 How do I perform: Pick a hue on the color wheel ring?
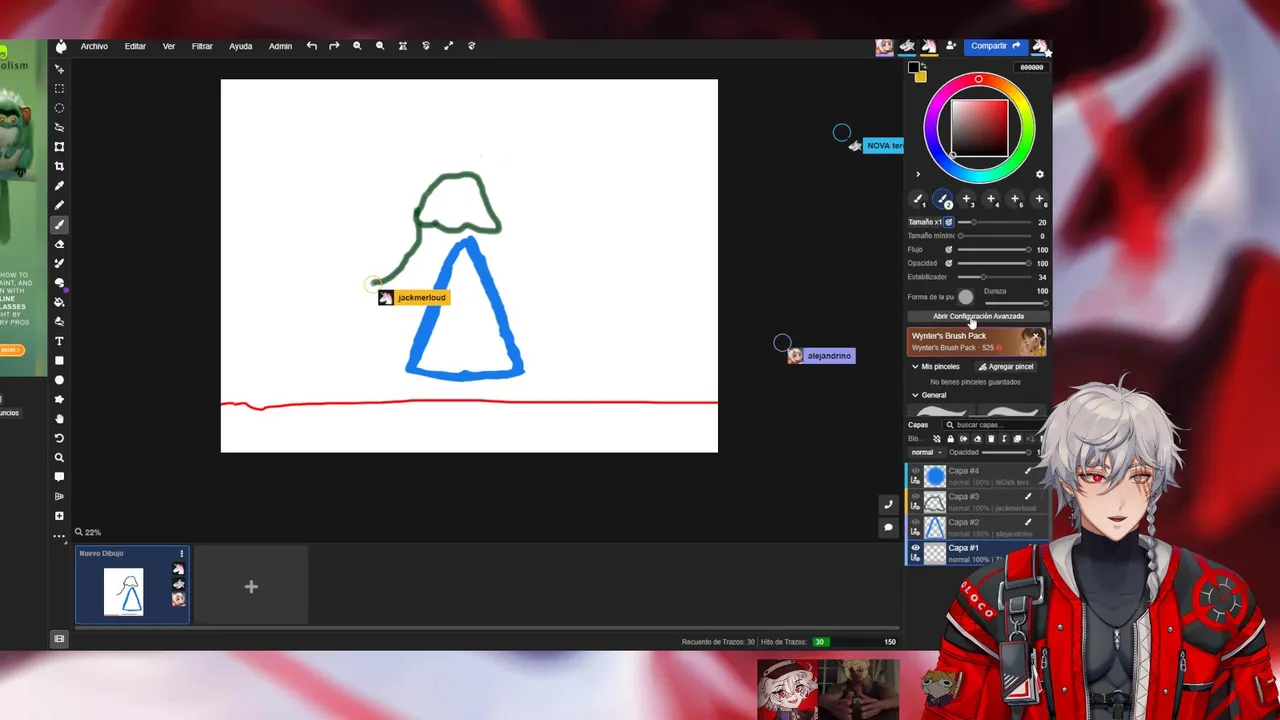point(979,79)
